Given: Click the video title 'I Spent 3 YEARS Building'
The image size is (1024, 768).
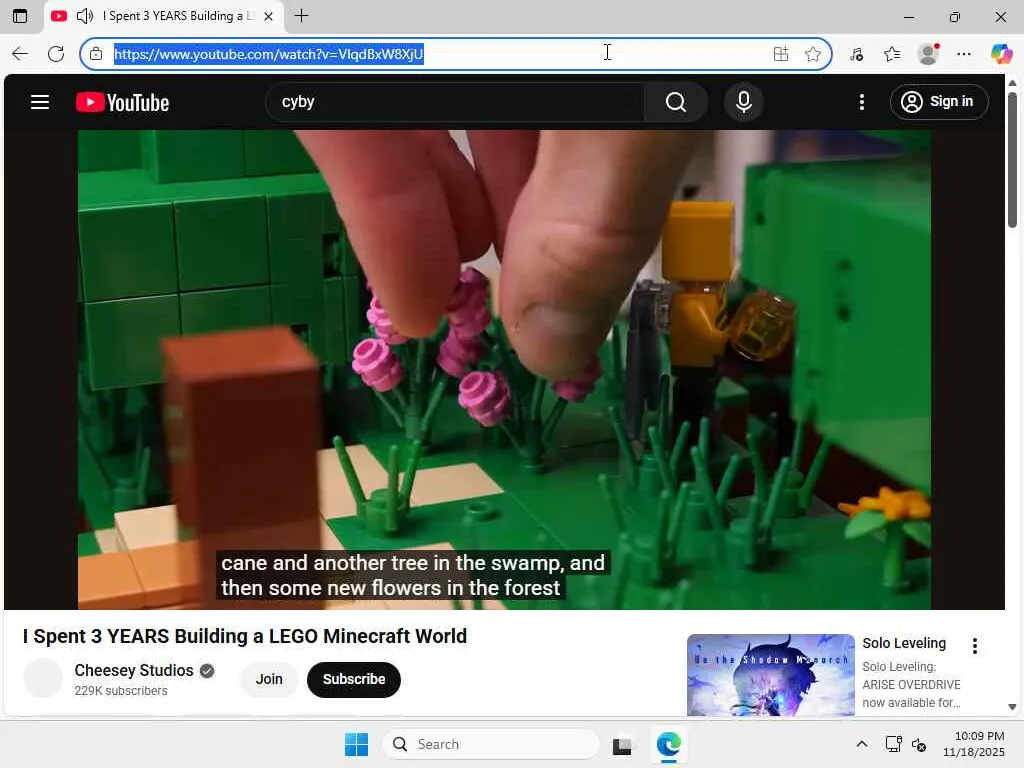Looking at the screenshot, I should click(245, 636).
